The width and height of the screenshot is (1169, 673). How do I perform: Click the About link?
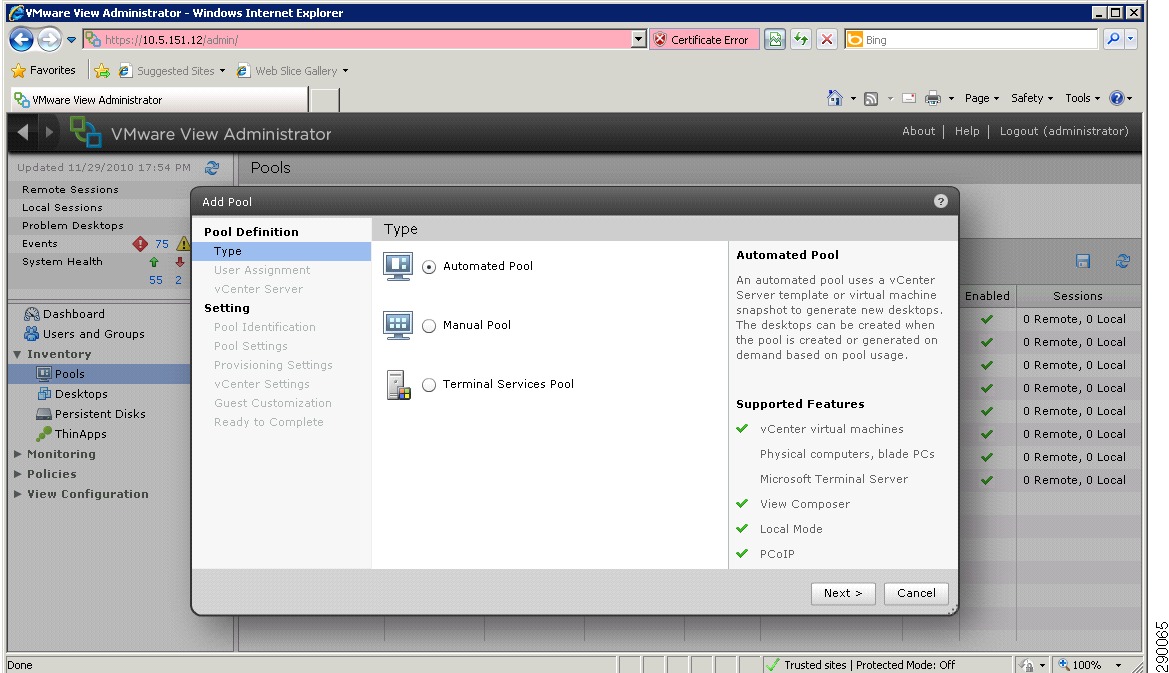tap(918, 131)
